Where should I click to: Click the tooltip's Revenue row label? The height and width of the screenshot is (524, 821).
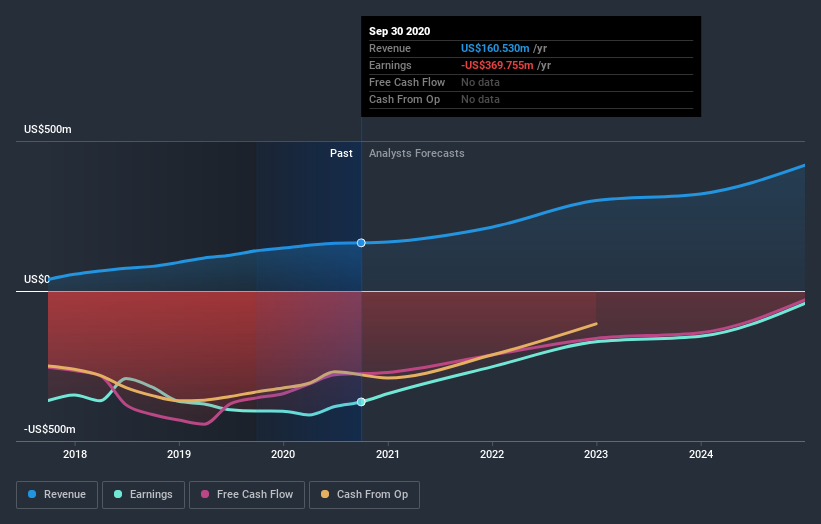click(390, 48)
